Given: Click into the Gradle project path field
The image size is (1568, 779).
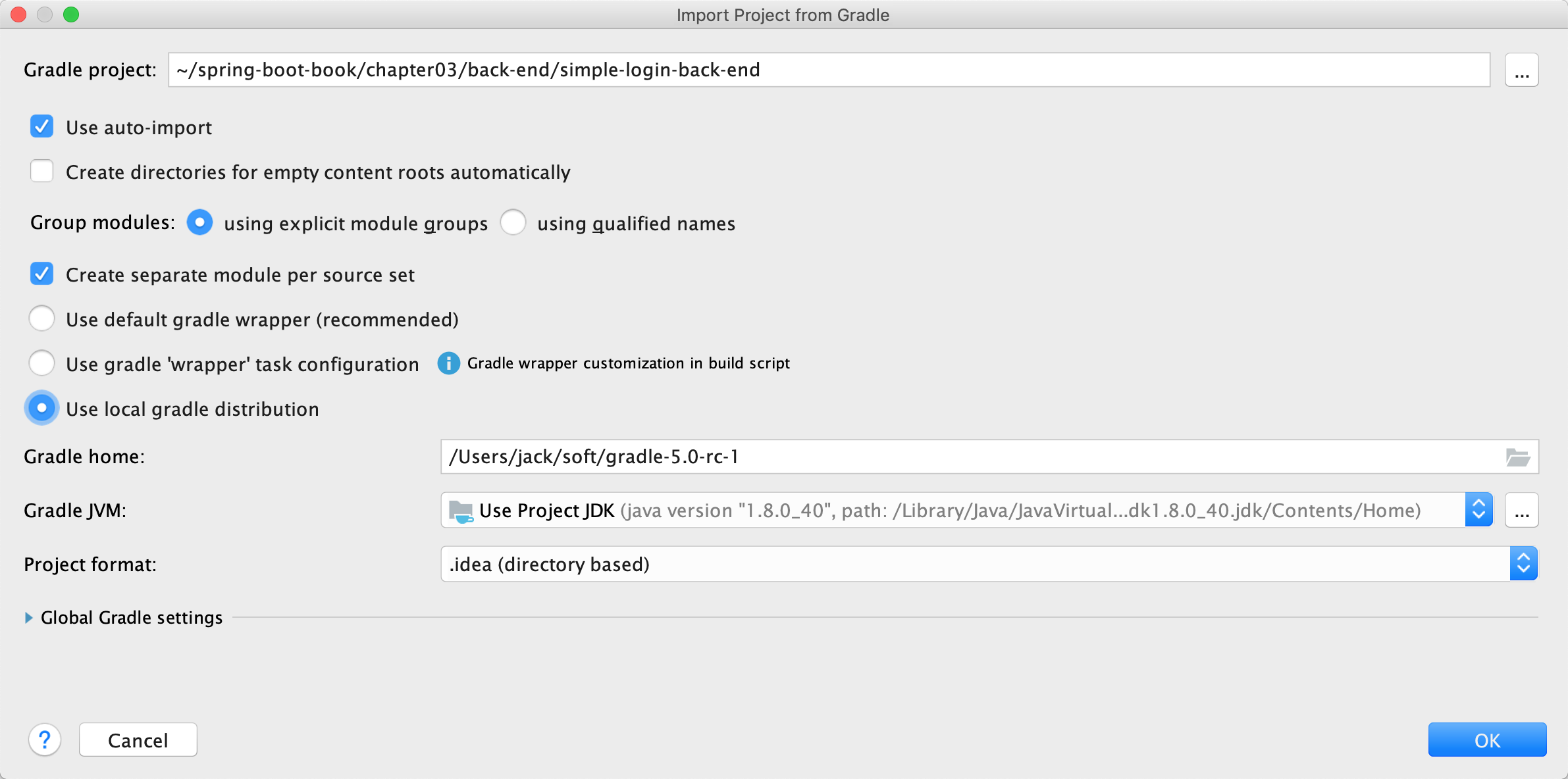Looking at the screenshot, I should tap(828, 70).
